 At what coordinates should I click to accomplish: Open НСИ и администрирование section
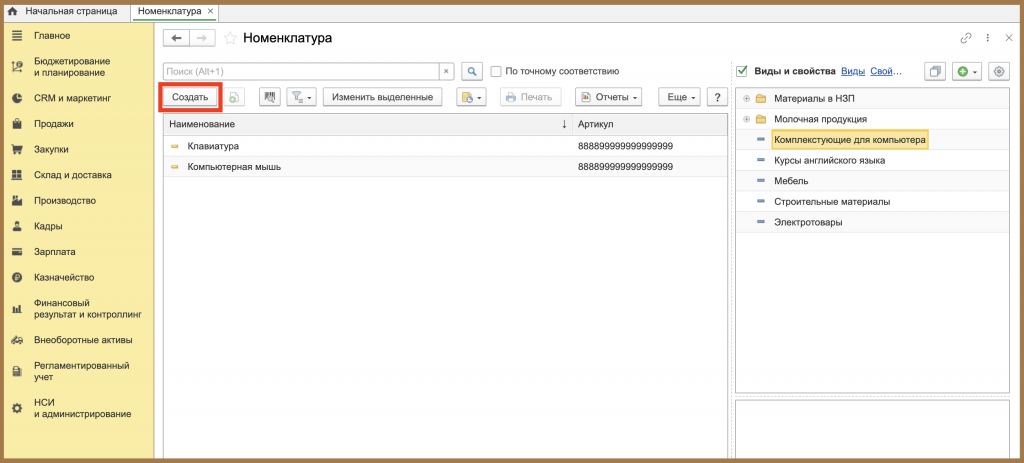pyautogui.click(x=72, y=408)
